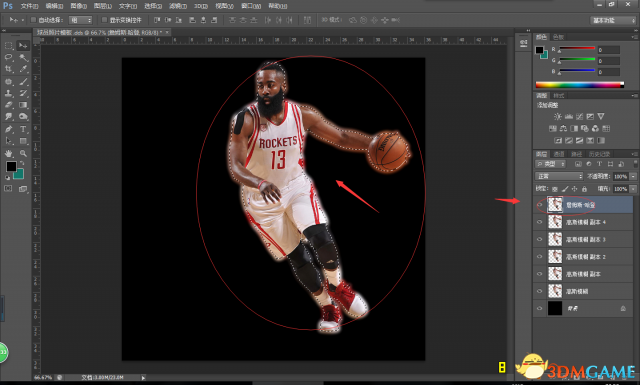Select the Crop tool
This screenshot has width=640, height=385.
point(9,69)
